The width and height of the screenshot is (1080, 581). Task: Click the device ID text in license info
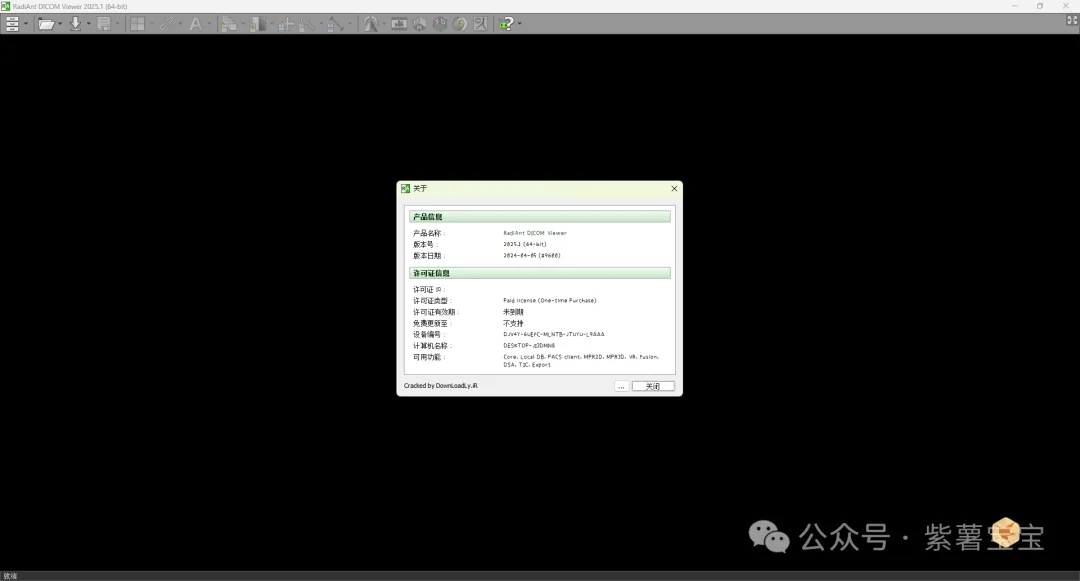pos(553,334)
